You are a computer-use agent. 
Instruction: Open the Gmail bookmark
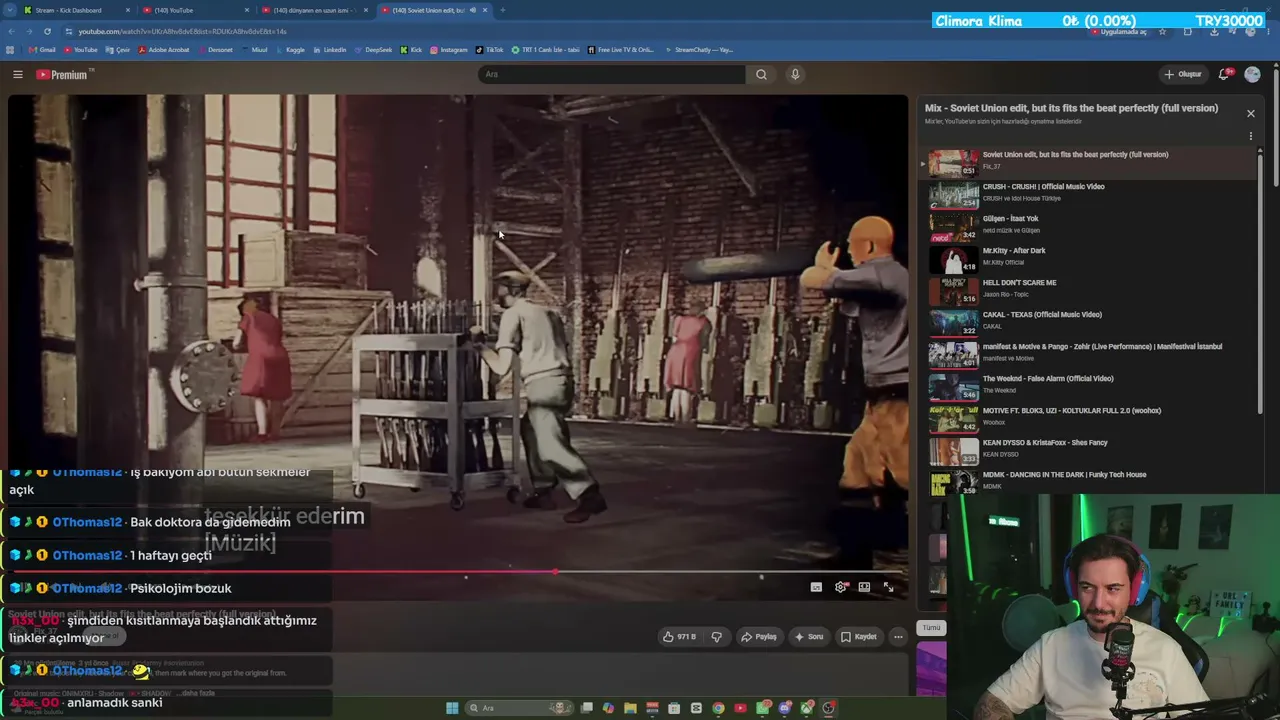tap(42, 49)
